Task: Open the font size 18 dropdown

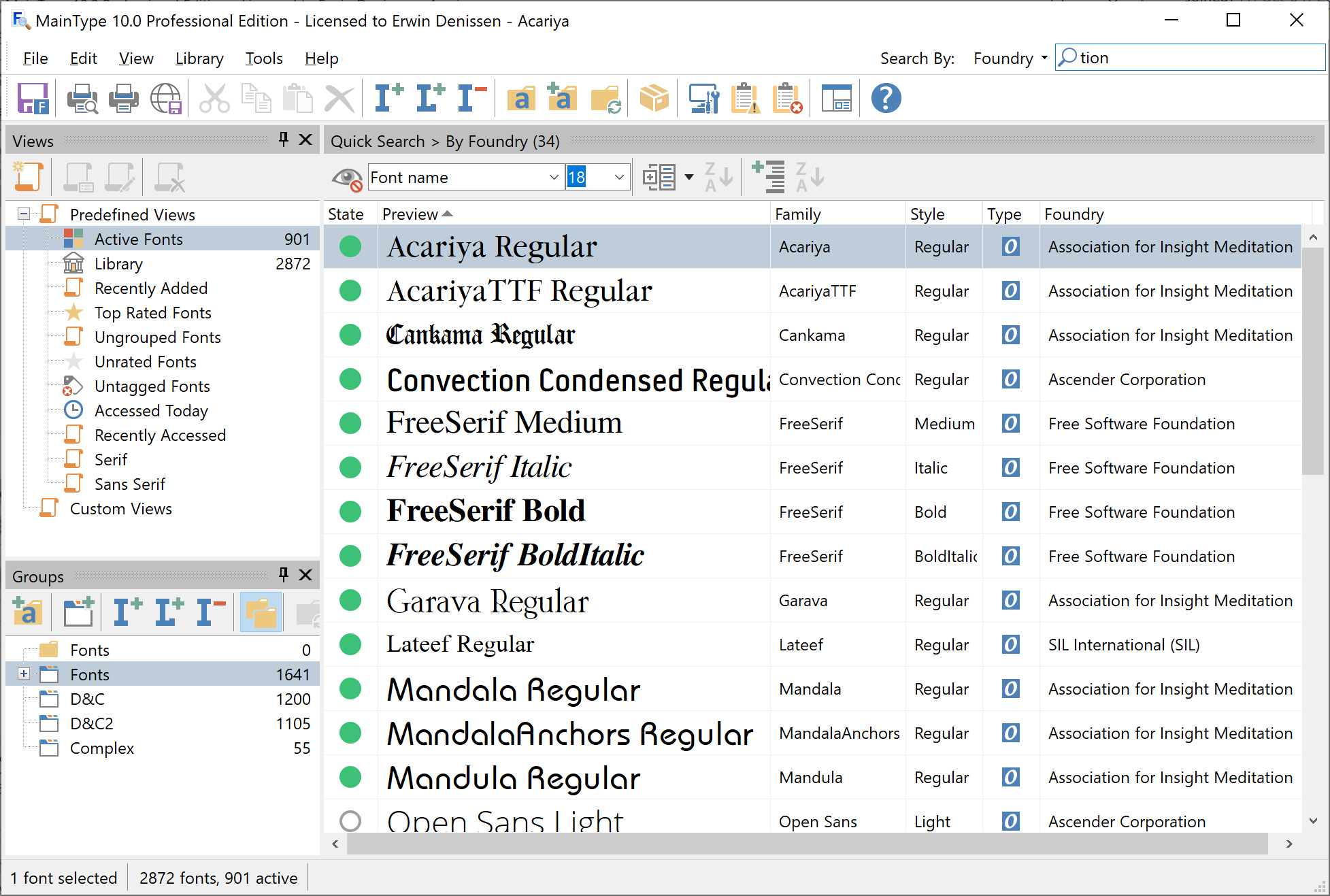Action: point(619,178)
